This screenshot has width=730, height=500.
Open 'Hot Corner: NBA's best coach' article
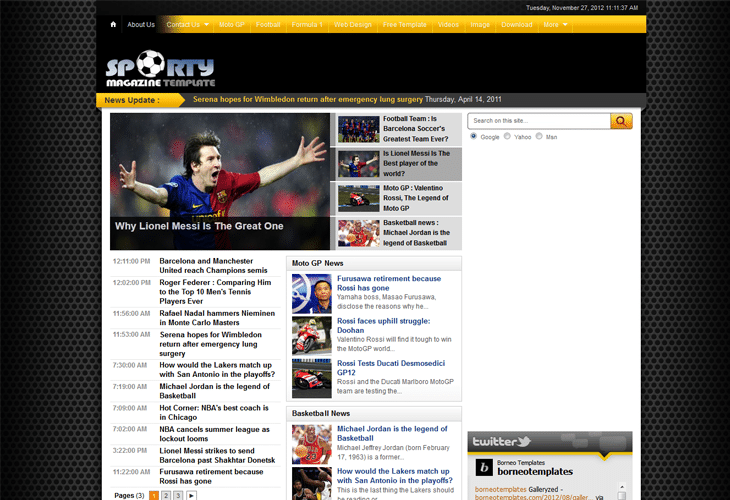214,412
